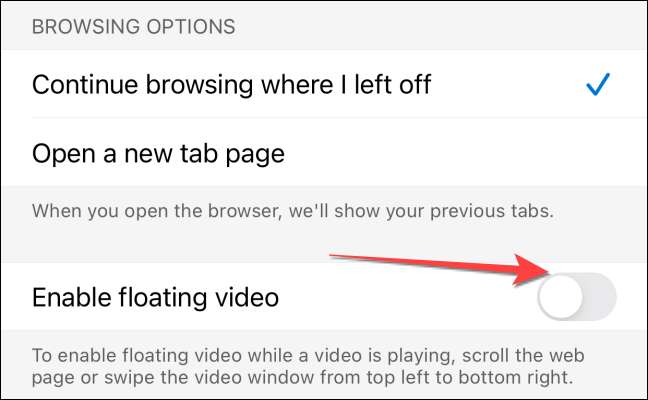Tap the word "OPTIONS" in the header

pos(191,27)
